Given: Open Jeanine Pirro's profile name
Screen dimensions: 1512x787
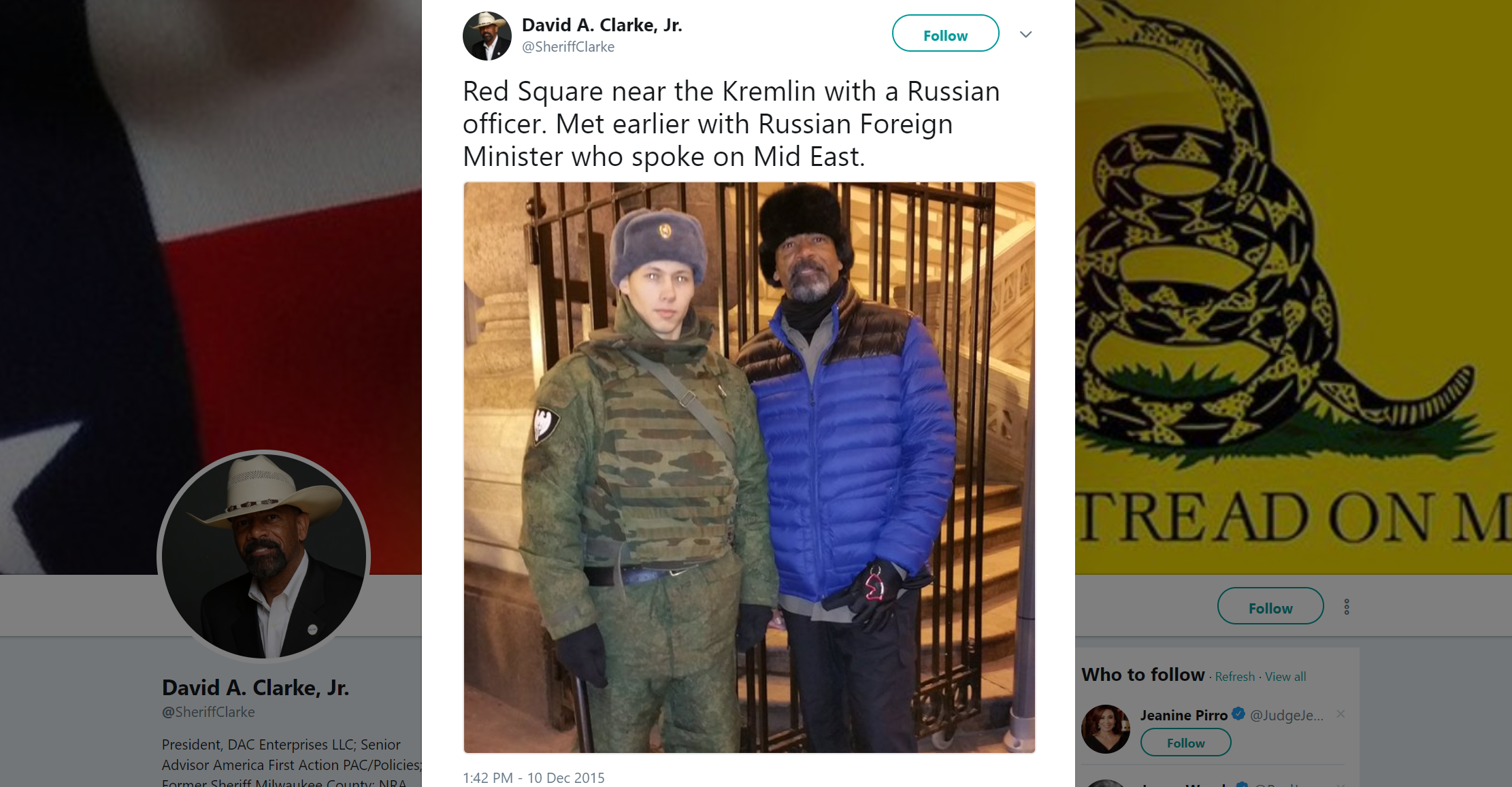Looking at the screenshot, I should pyautogui.click(x=1184, y=715).
